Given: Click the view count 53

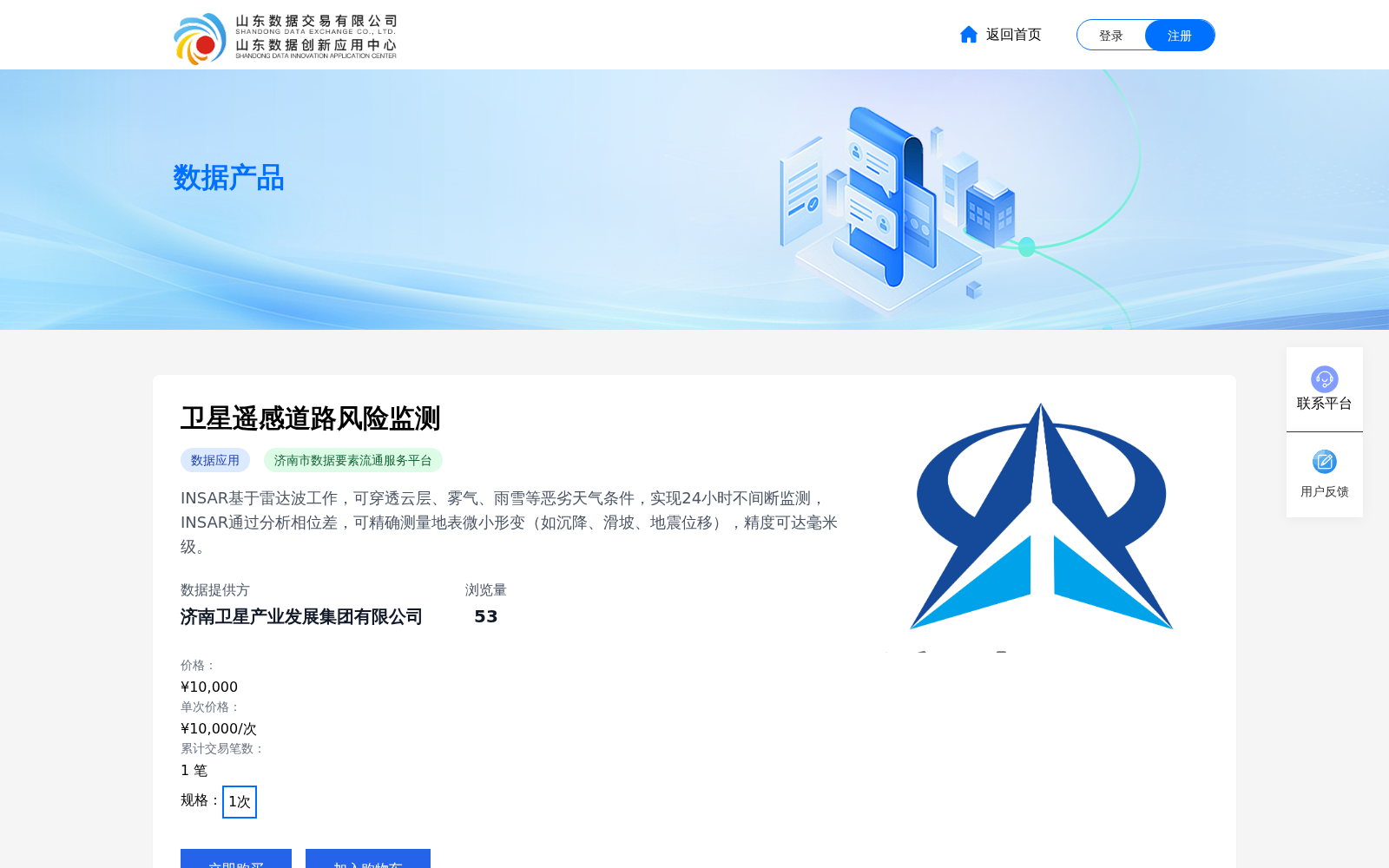Looking at the screenshot, I should tap(486, 616).
